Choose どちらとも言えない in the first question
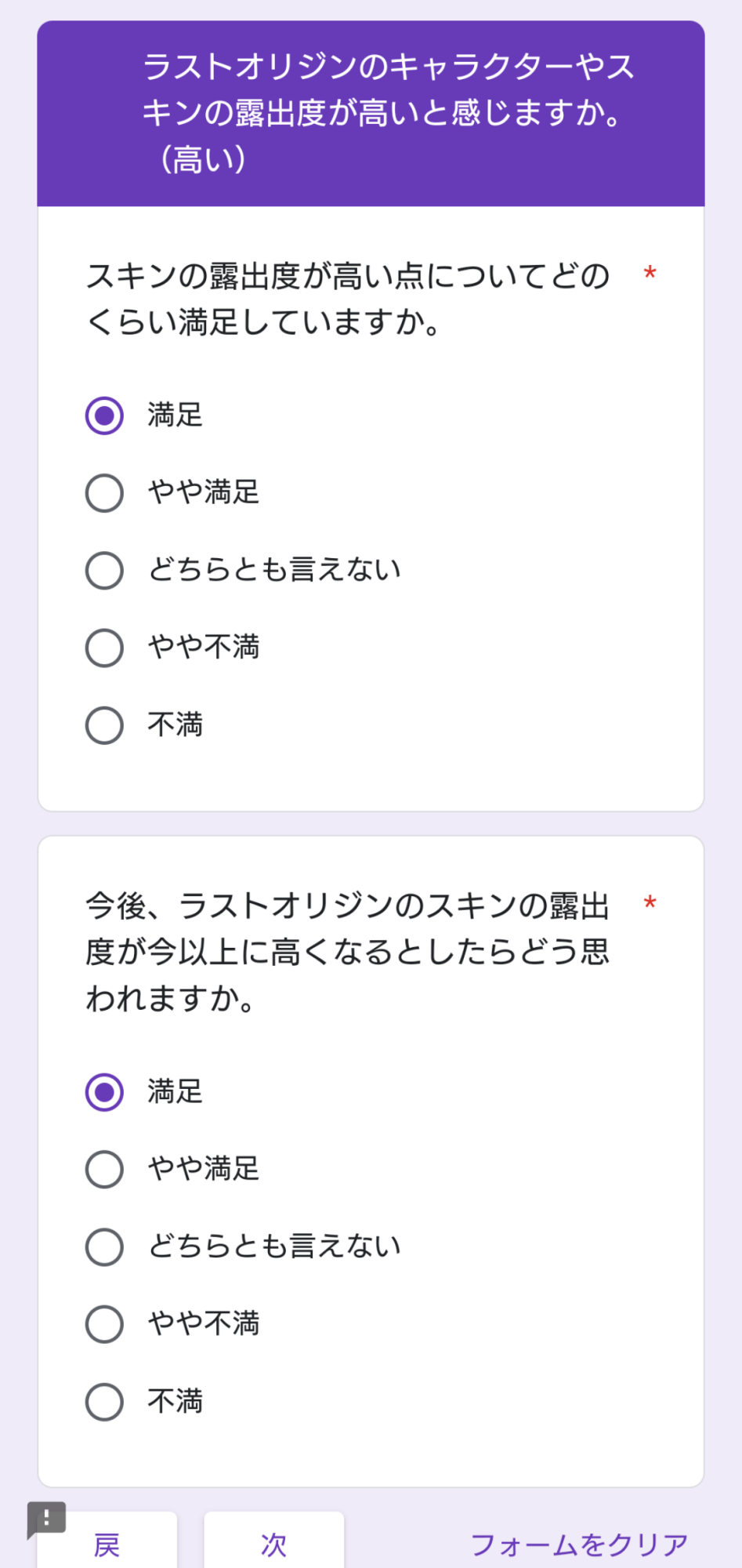Viewport: 742px width, 1568px height. pyautogui.click(x=104, y=570)
